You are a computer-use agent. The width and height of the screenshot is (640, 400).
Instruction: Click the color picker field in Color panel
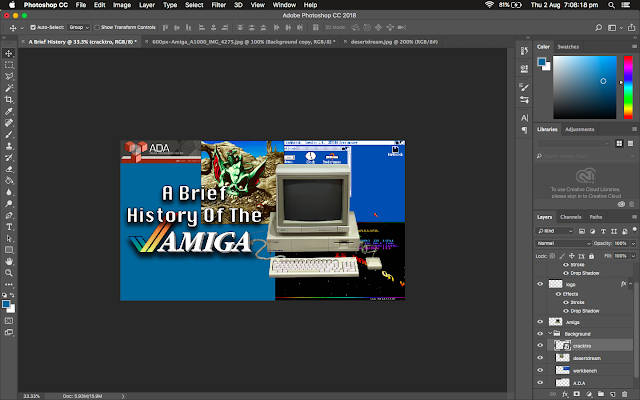584,87
